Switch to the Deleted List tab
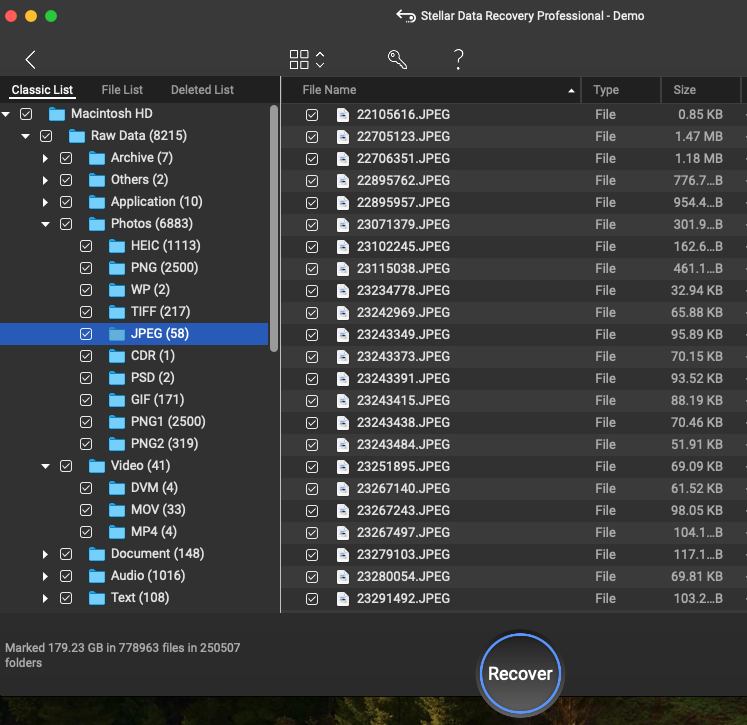The height and width of the screenshot is (725, 747). coord(202,90)
